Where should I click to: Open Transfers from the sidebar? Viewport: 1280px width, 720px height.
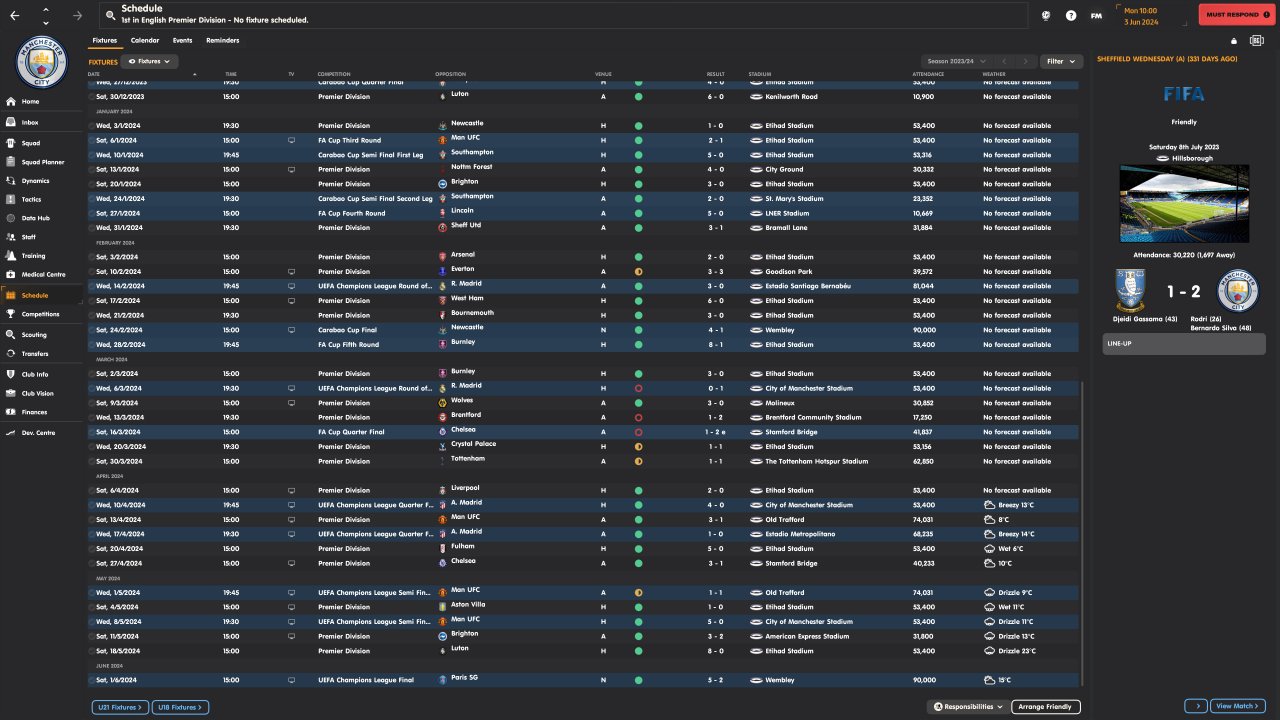35,354
